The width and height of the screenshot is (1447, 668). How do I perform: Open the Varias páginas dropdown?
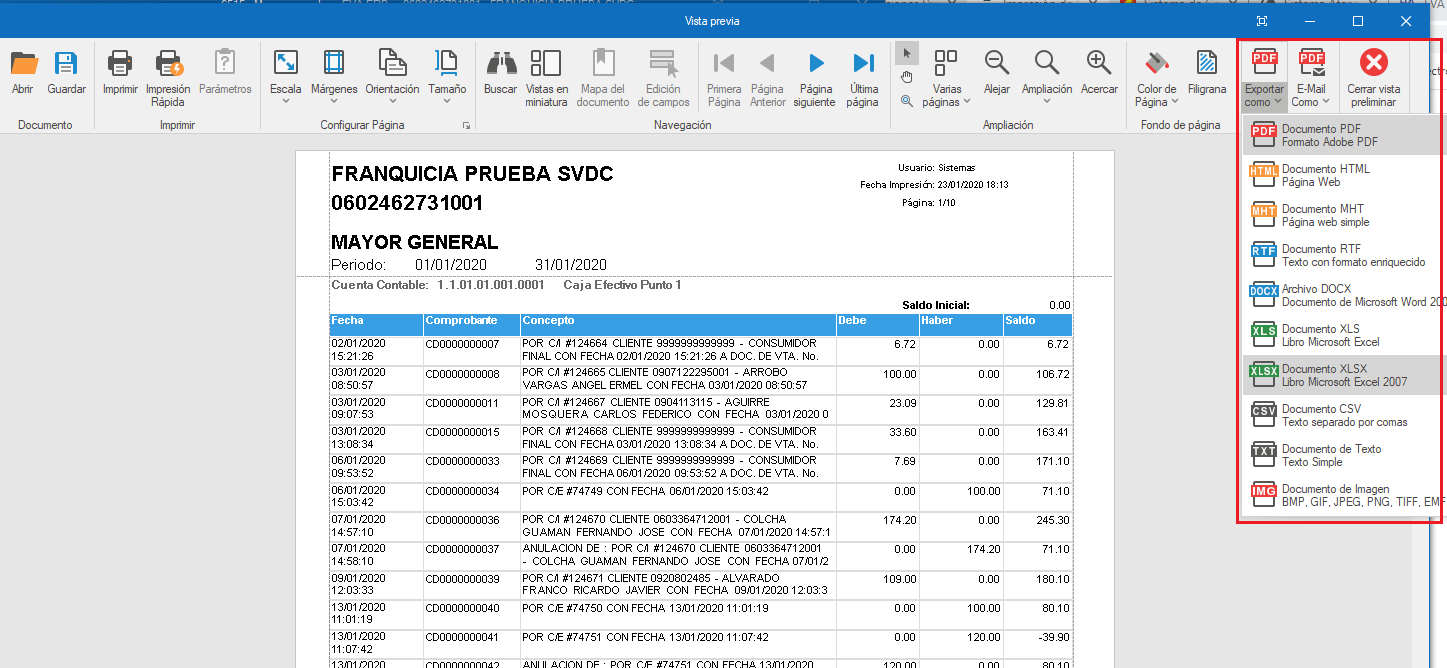(x=946, y=78)
